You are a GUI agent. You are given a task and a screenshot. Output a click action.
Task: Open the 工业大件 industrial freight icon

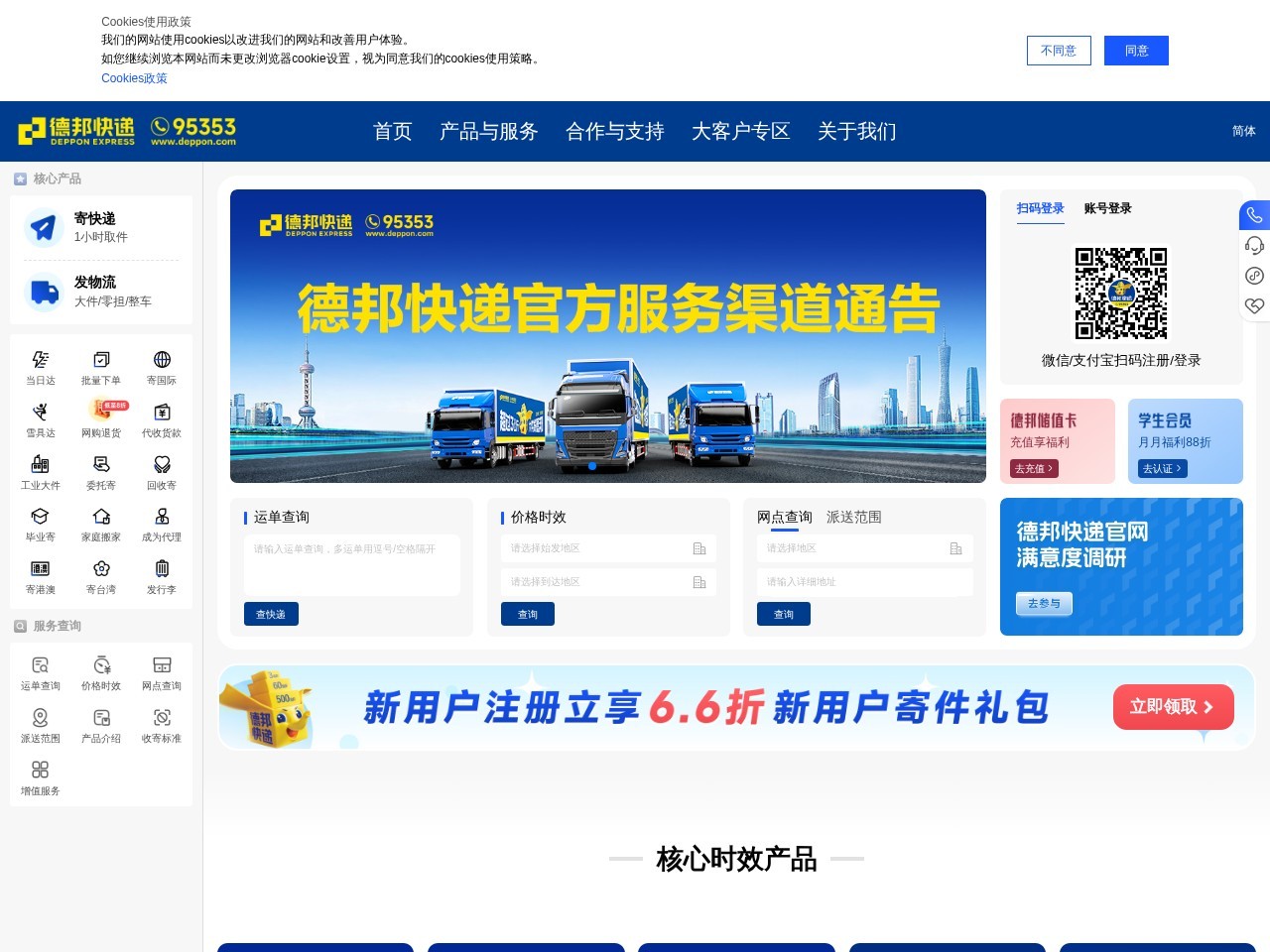pos(41,464)
